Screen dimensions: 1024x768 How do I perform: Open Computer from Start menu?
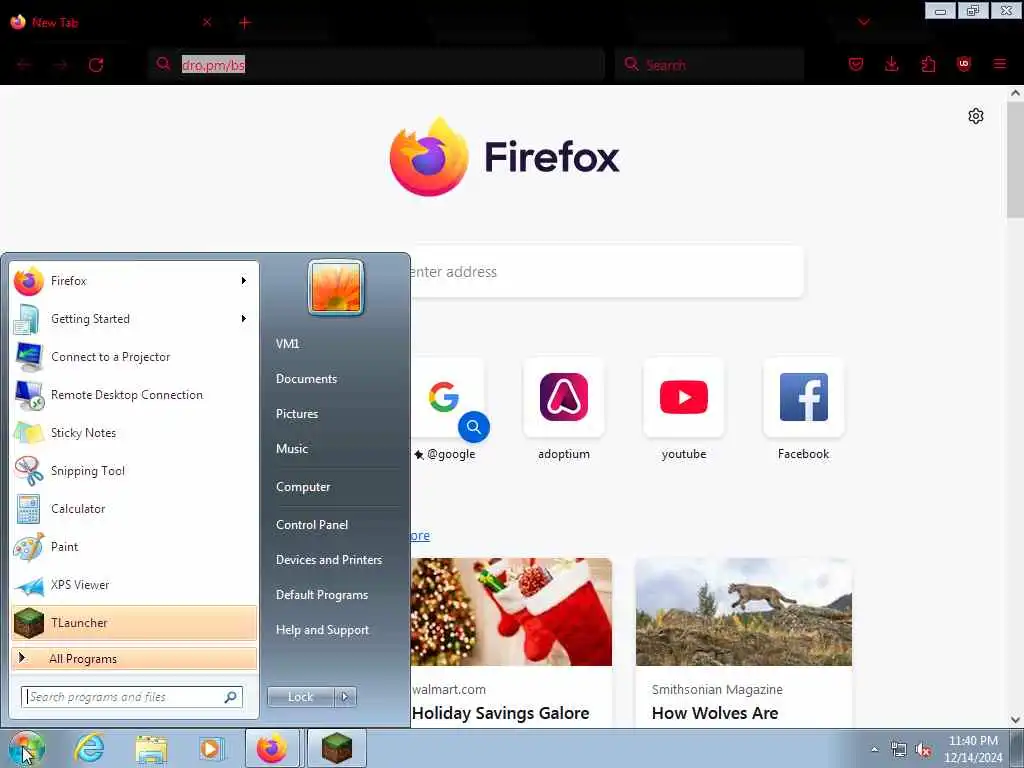pos(303,487)
